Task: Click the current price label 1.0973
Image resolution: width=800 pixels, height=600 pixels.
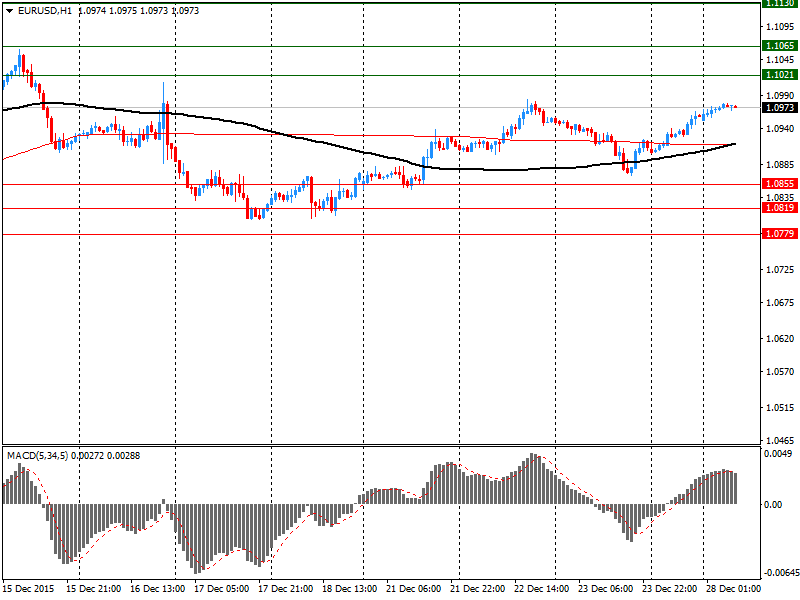Action: pos(779,108)
